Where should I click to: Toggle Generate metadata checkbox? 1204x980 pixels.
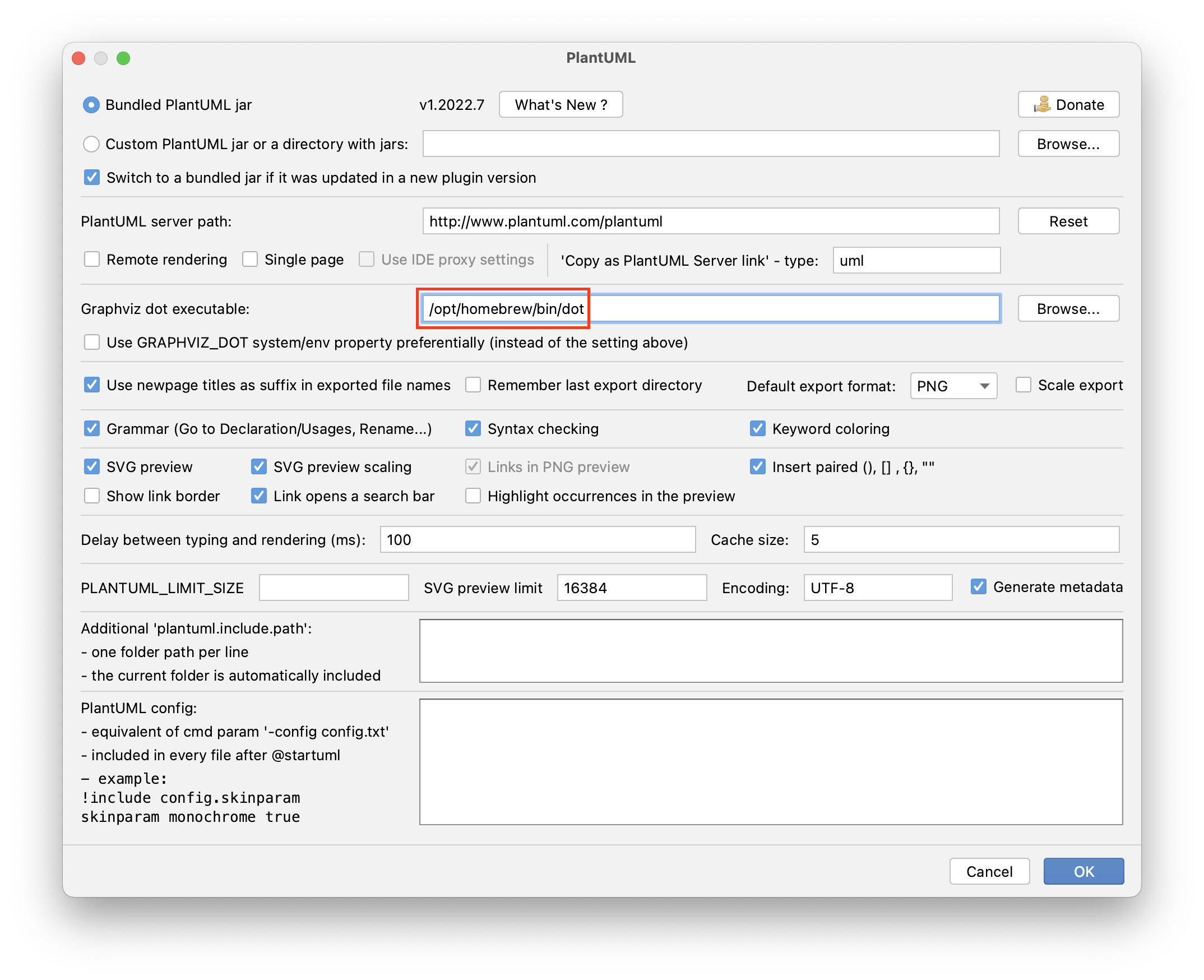tap(978, 587)
